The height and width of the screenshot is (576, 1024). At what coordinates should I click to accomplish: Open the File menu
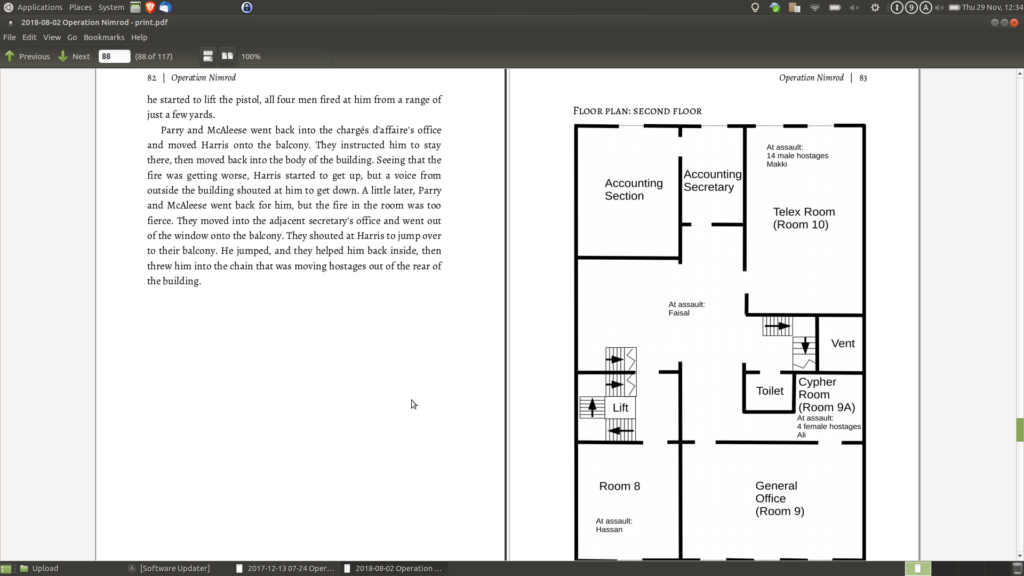pyautogui.click(x=10, y=37)
